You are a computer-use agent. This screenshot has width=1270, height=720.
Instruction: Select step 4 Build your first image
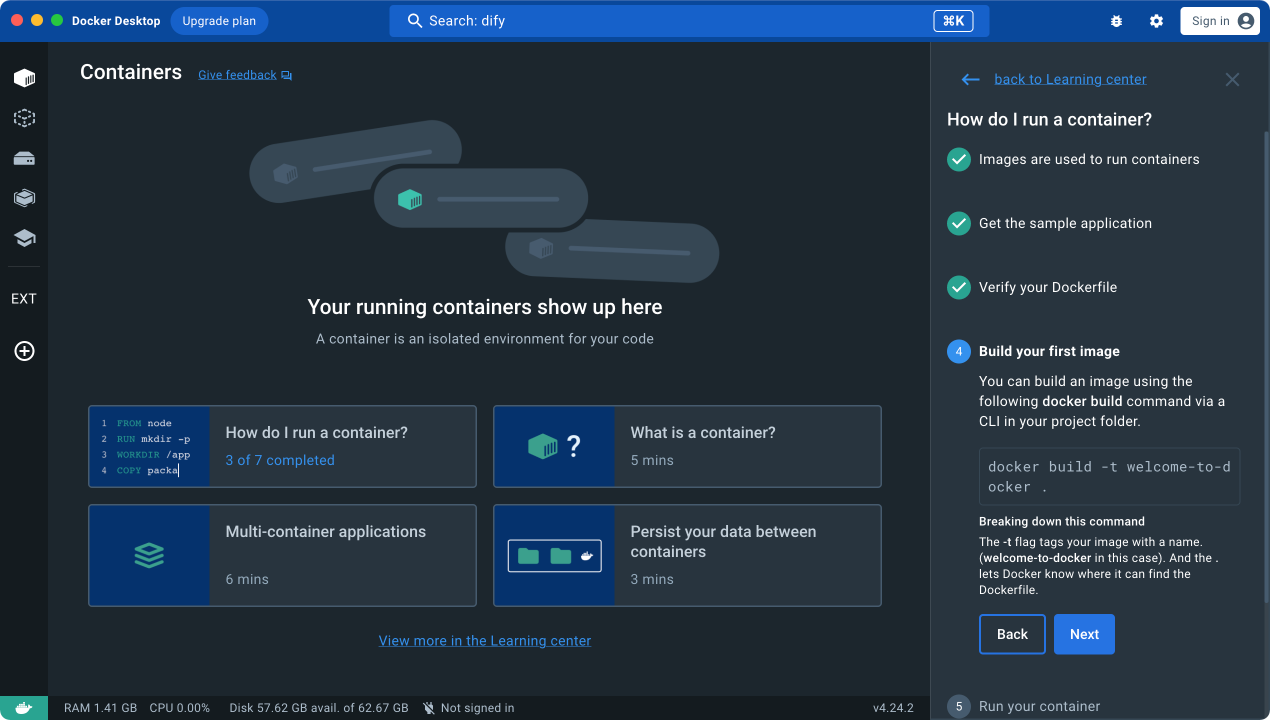click(x=1049, y=352)
